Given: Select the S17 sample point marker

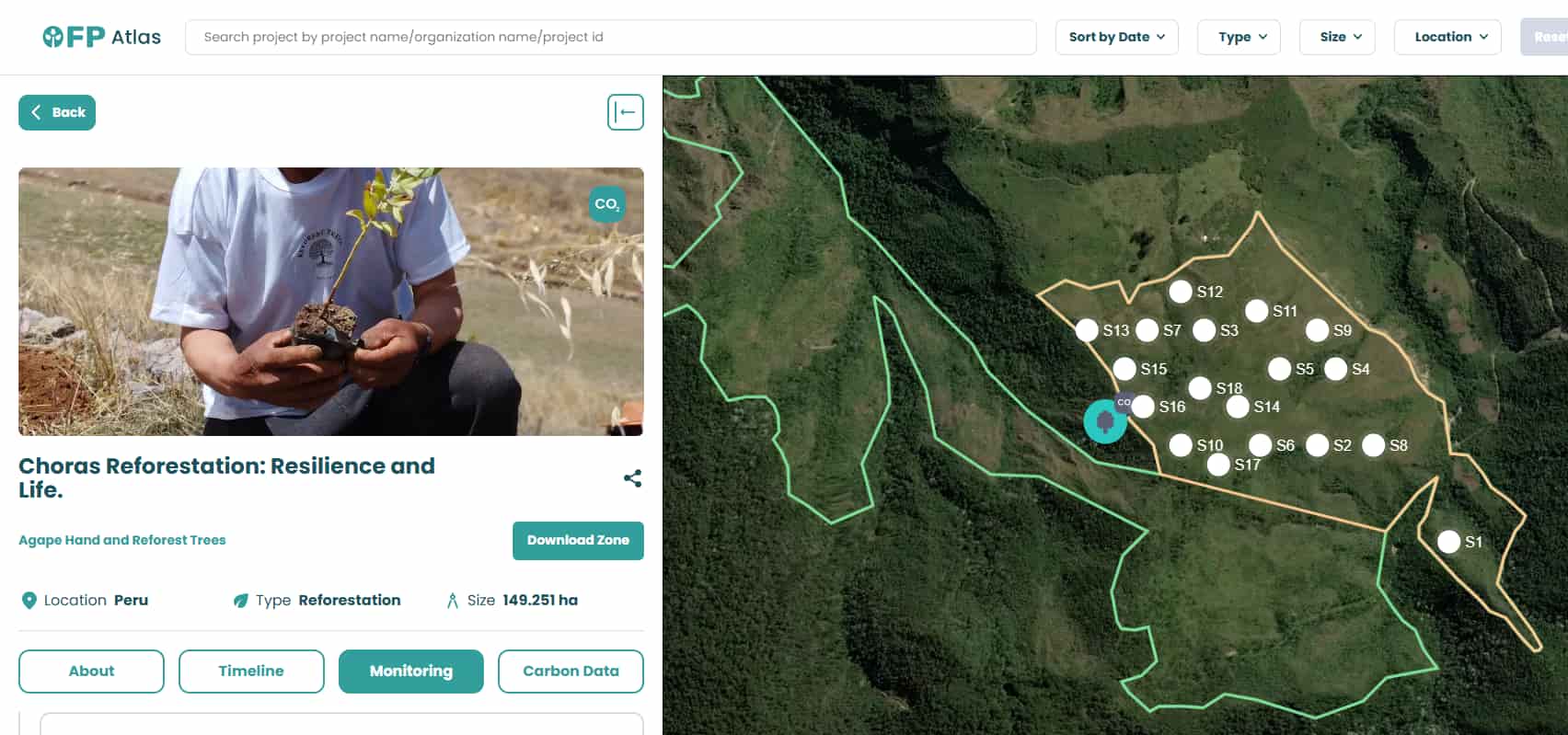Looking at the screenshot, I should 1218,465.
